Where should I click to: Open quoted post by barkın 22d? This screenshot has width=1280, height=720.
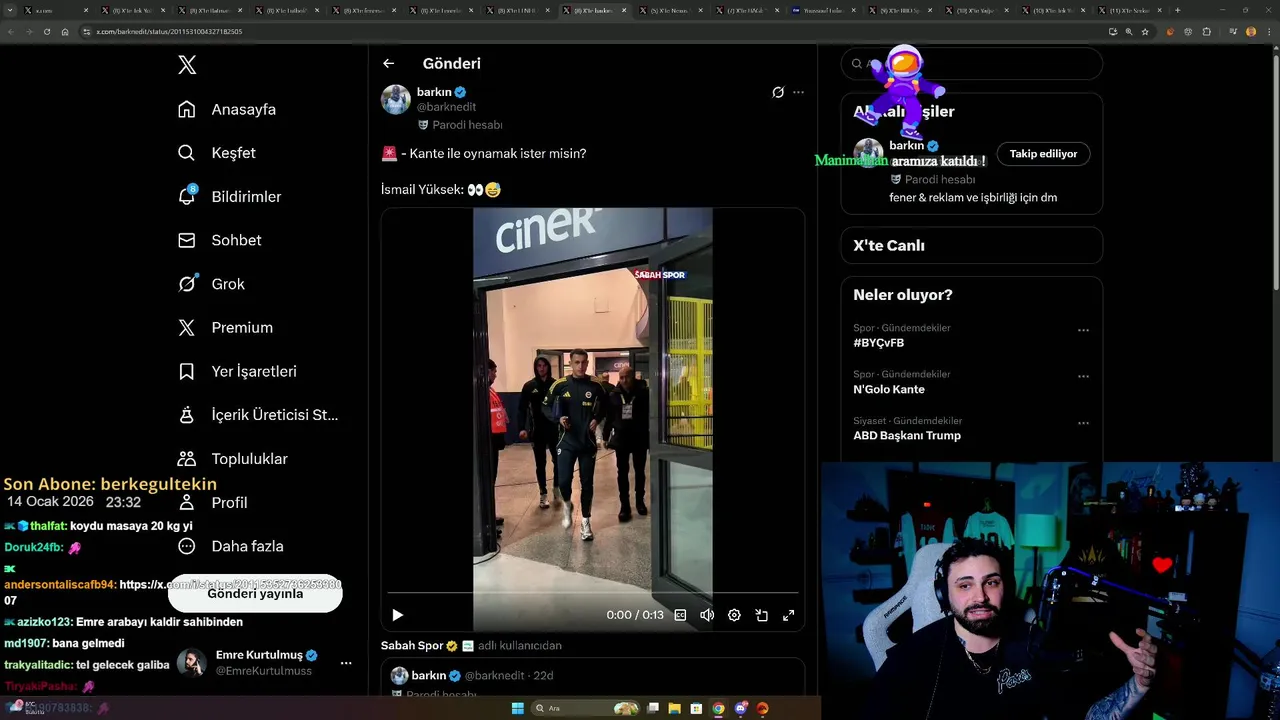click(593, 678)
